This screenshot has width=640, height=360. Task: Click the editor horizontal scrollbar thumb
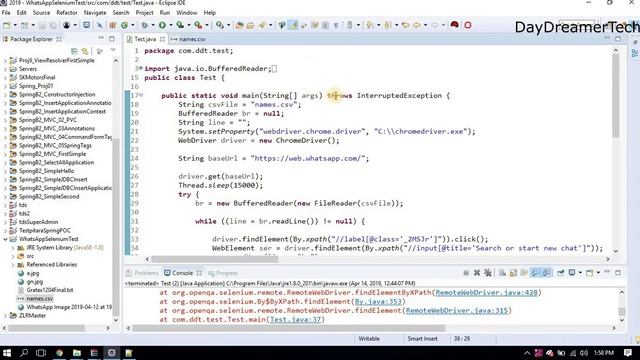[214, 259]
